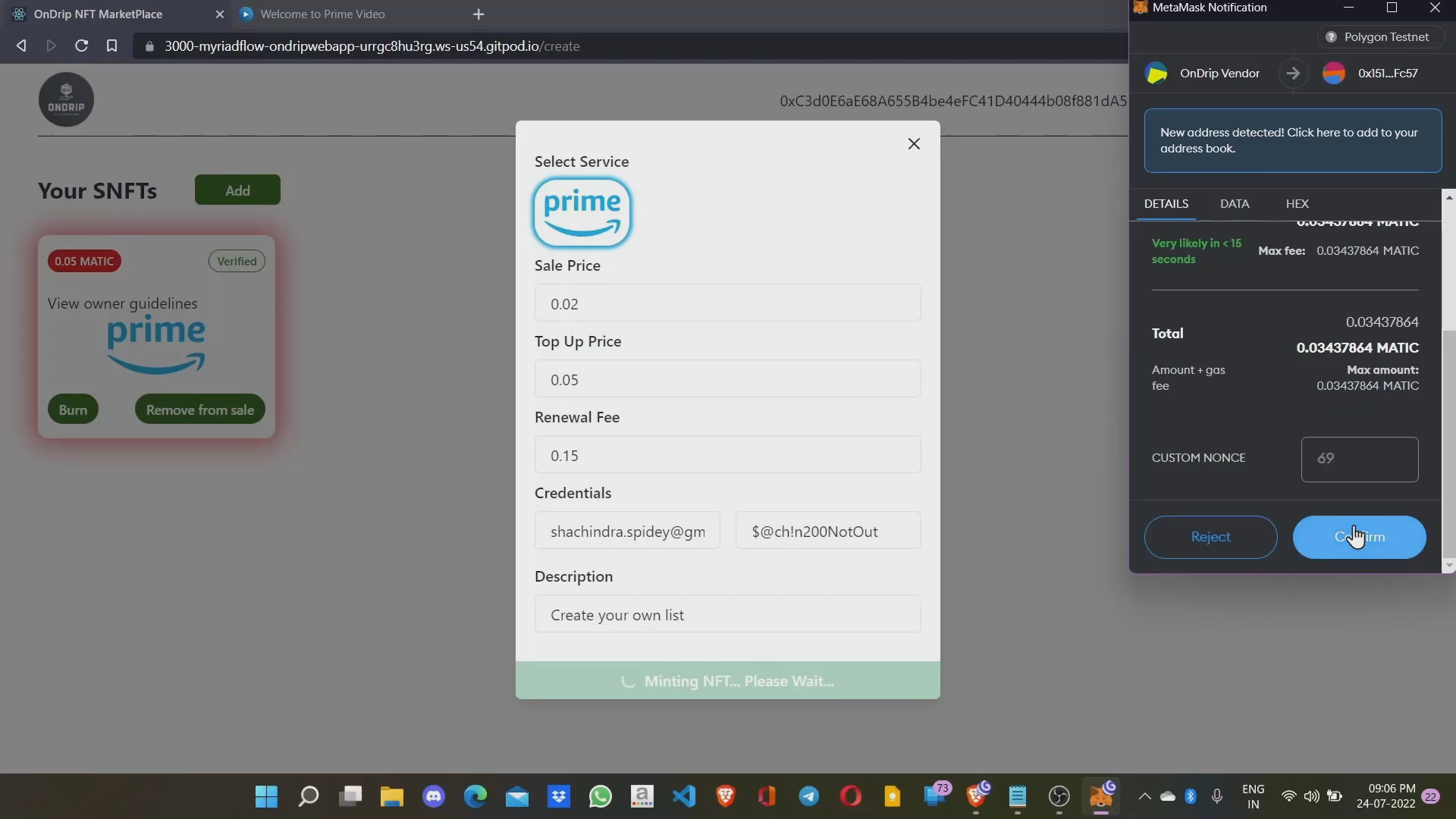Screen dimensions: 1456x819
Task: Edit the credentials email field
Action: click(627, 531)
